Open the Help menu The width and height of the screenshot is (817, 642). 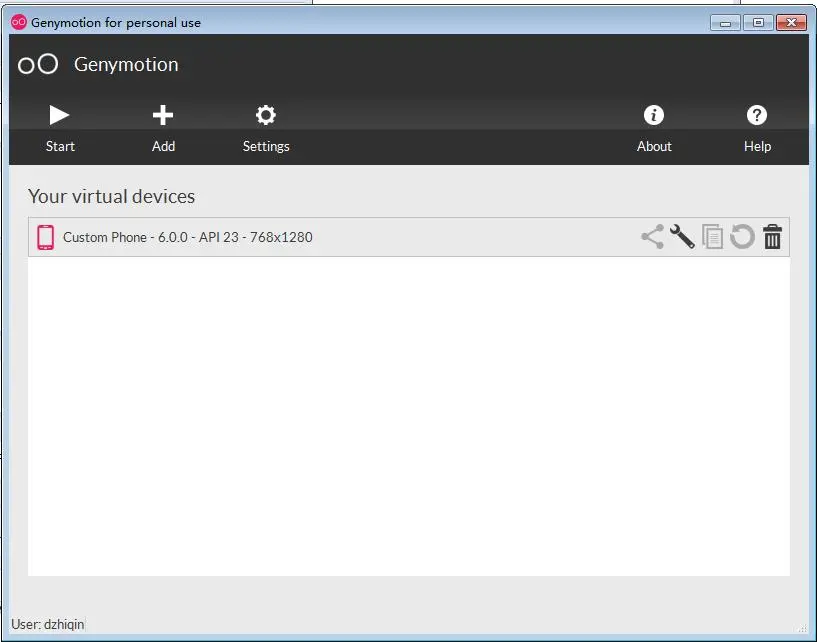[757, 128]
